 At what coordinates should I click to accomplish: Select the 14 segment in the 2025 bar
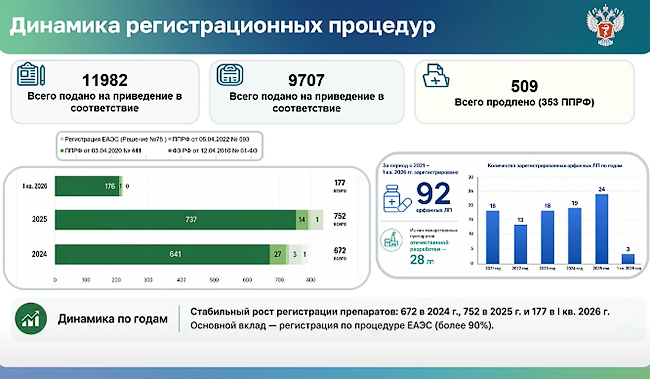click(x=302, y=219)
